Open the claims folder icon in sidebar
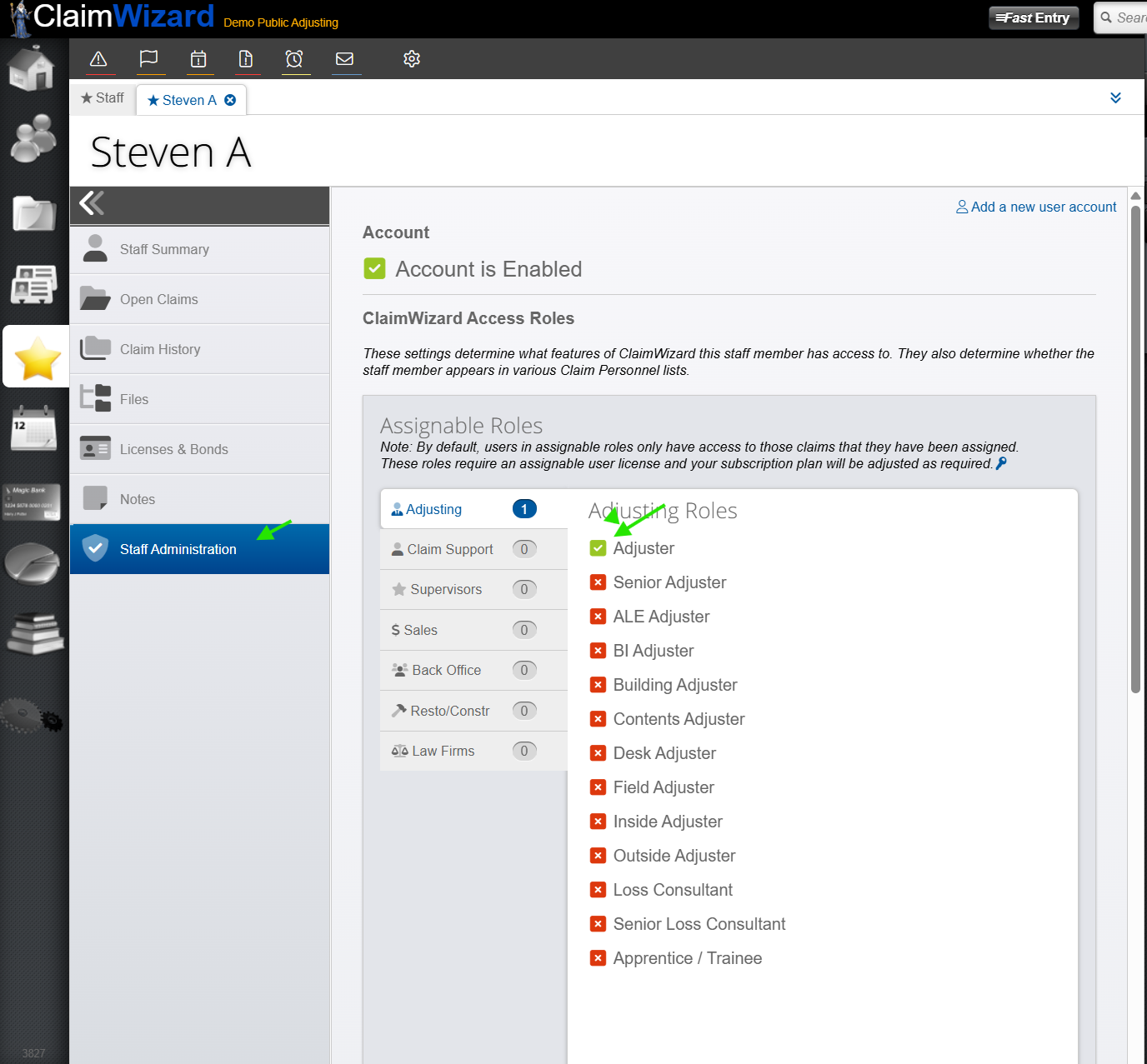Image resolution: width=1147 pixels, height=1064 pixels. click(x=34, y=213)
